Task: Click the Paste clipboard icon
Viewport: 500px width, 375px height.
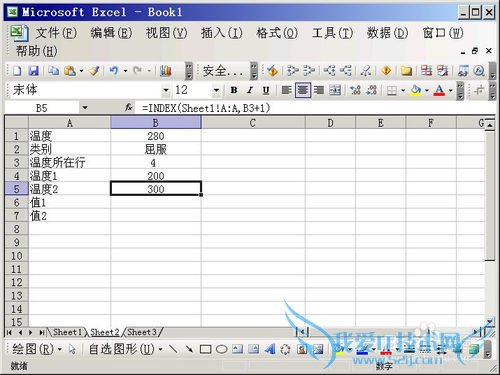Action: pos(70,71)
